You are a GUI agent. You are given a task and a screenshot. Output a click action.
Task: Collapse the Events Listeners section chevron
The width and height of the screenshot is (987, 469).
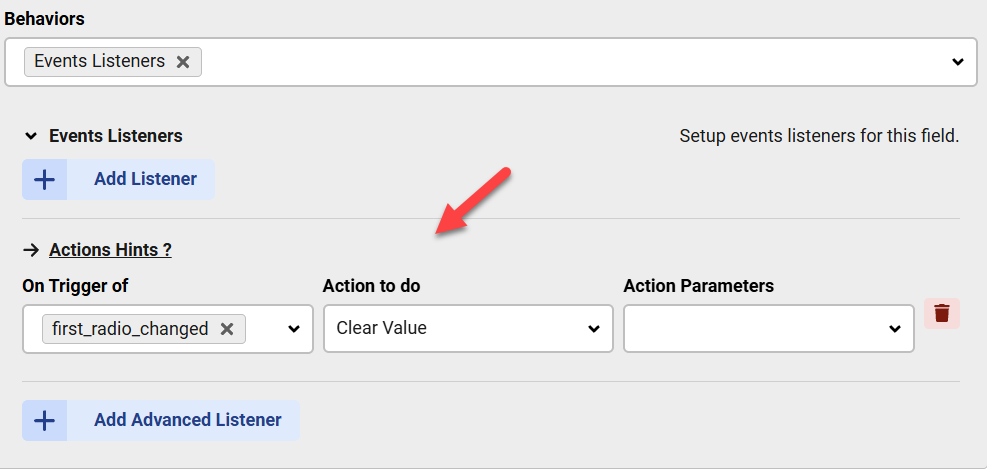(x=31, y=136)
